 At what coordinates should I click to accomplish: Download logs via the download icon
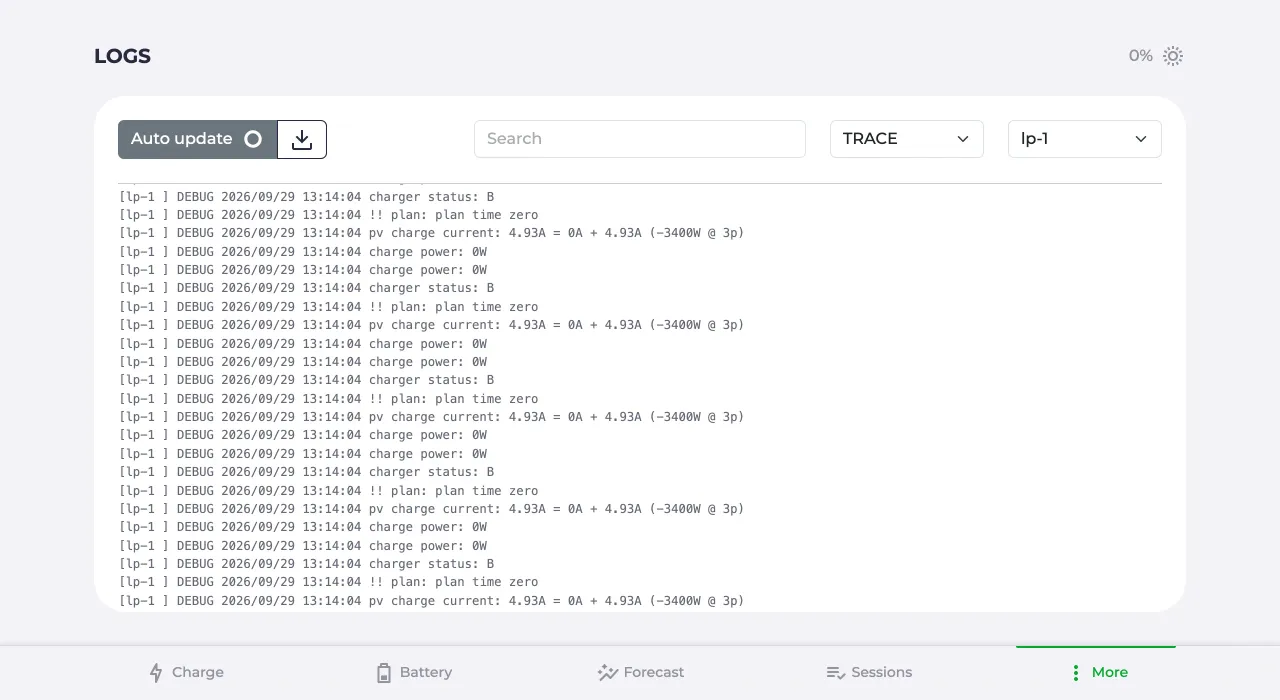click(302, 139)
